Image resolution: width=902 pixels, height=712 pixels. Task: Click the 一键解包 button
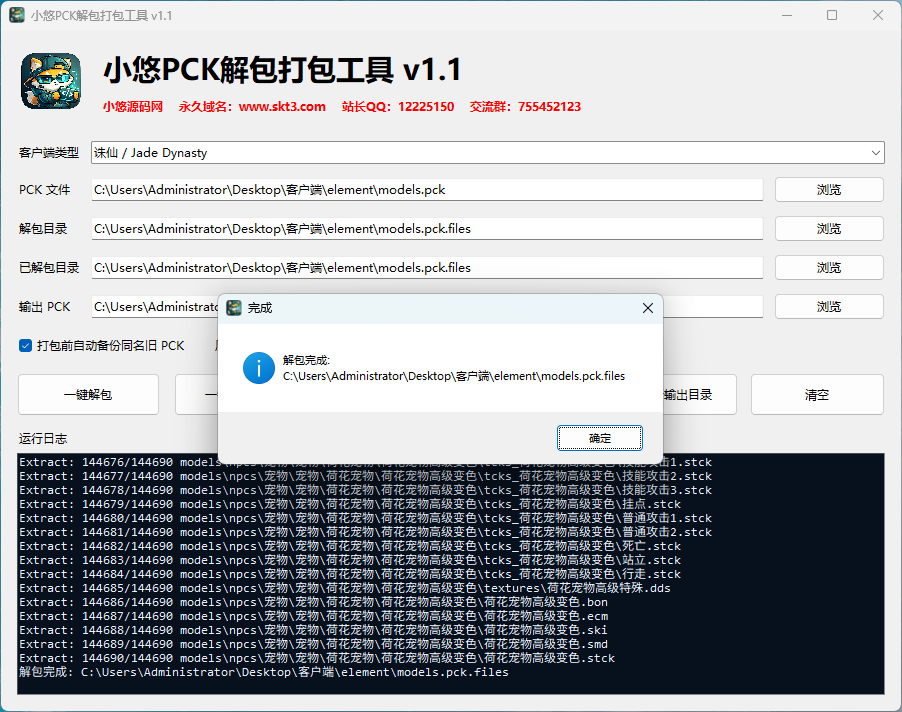(x=88, y=395)
